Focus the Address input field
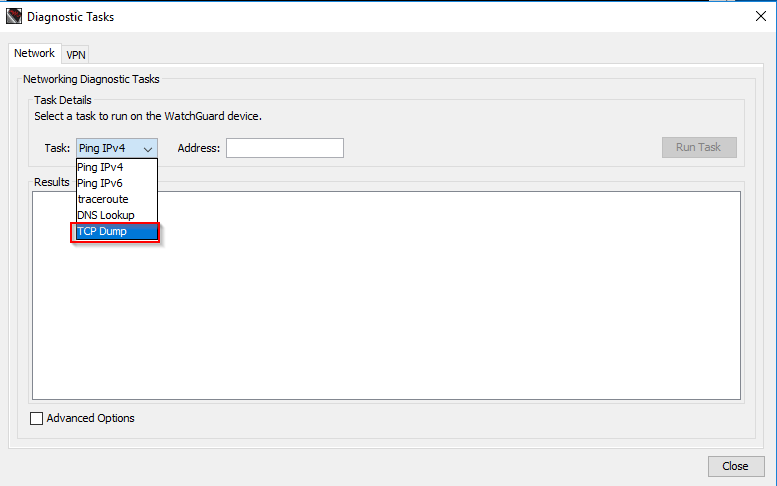This screenshot has height=486, width=777. pyautogui.click(x=285, y=148)
